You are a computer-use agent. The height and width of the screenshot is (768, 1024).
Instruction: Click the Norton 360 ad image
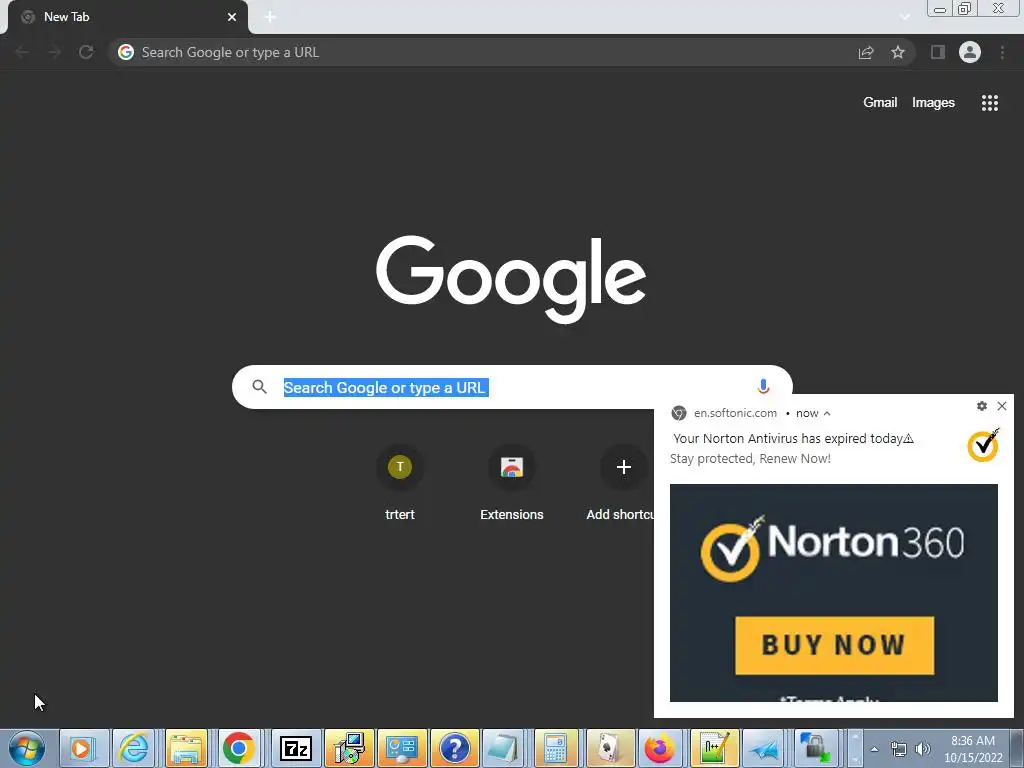tap(834, 593)
